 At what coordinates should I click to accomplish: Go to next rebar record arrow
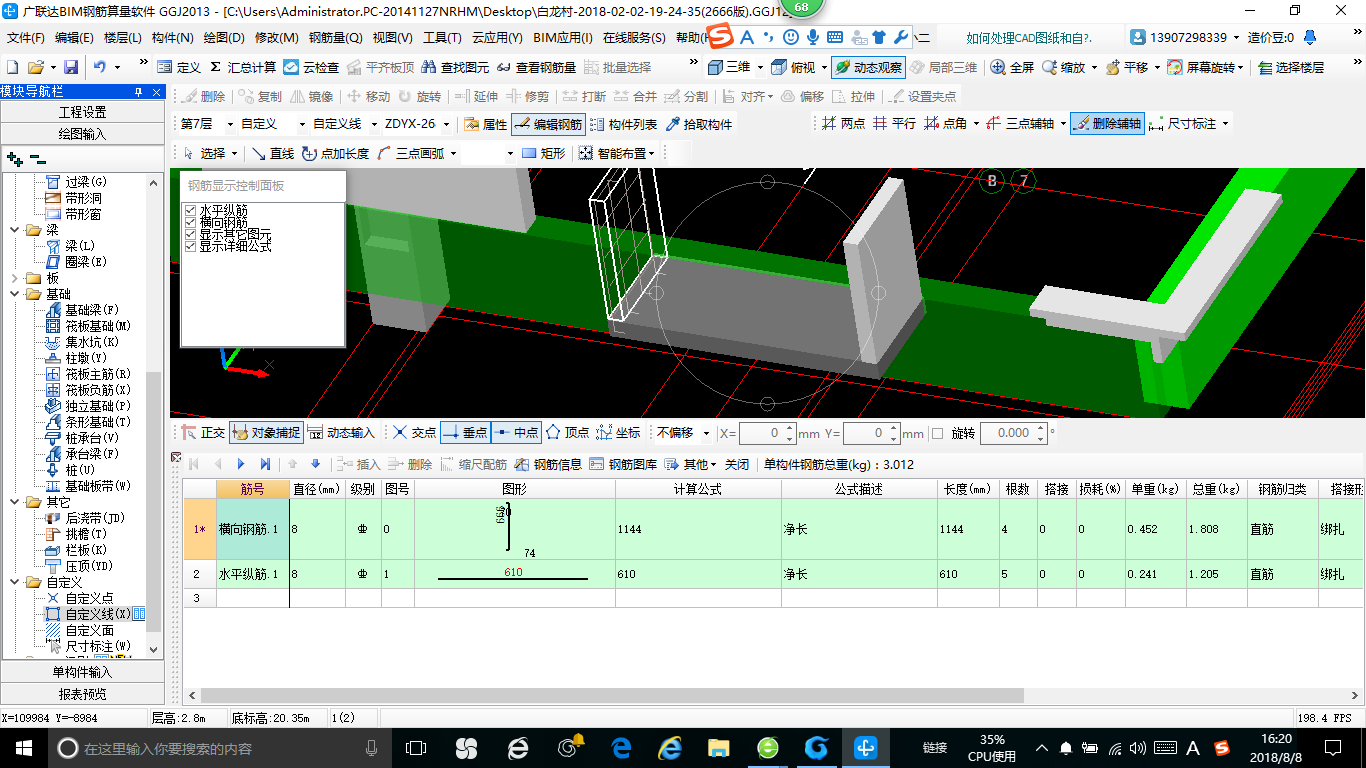click(241, 464)
